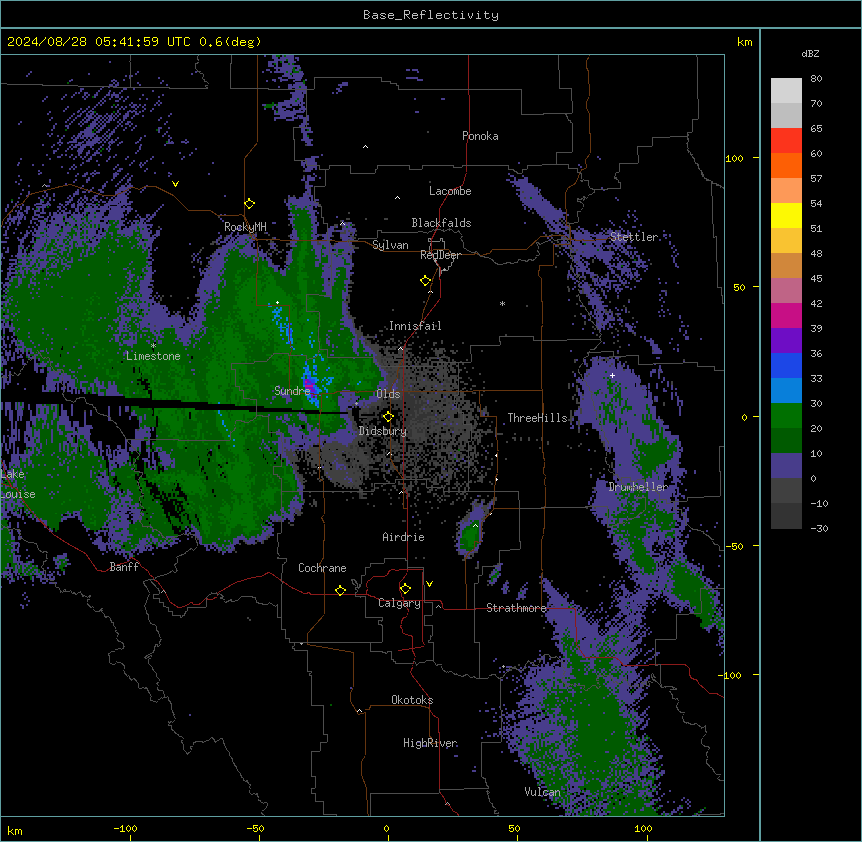Click the Vulcan label
862x842 pixels.
tap(542, 792)
